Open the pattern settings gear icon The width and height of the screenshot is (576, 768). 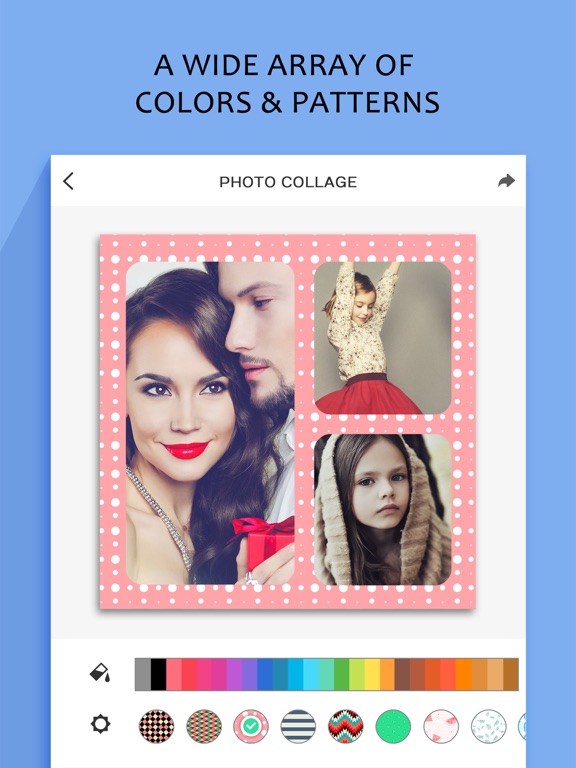pyautogui.click(x=100, y=724)
